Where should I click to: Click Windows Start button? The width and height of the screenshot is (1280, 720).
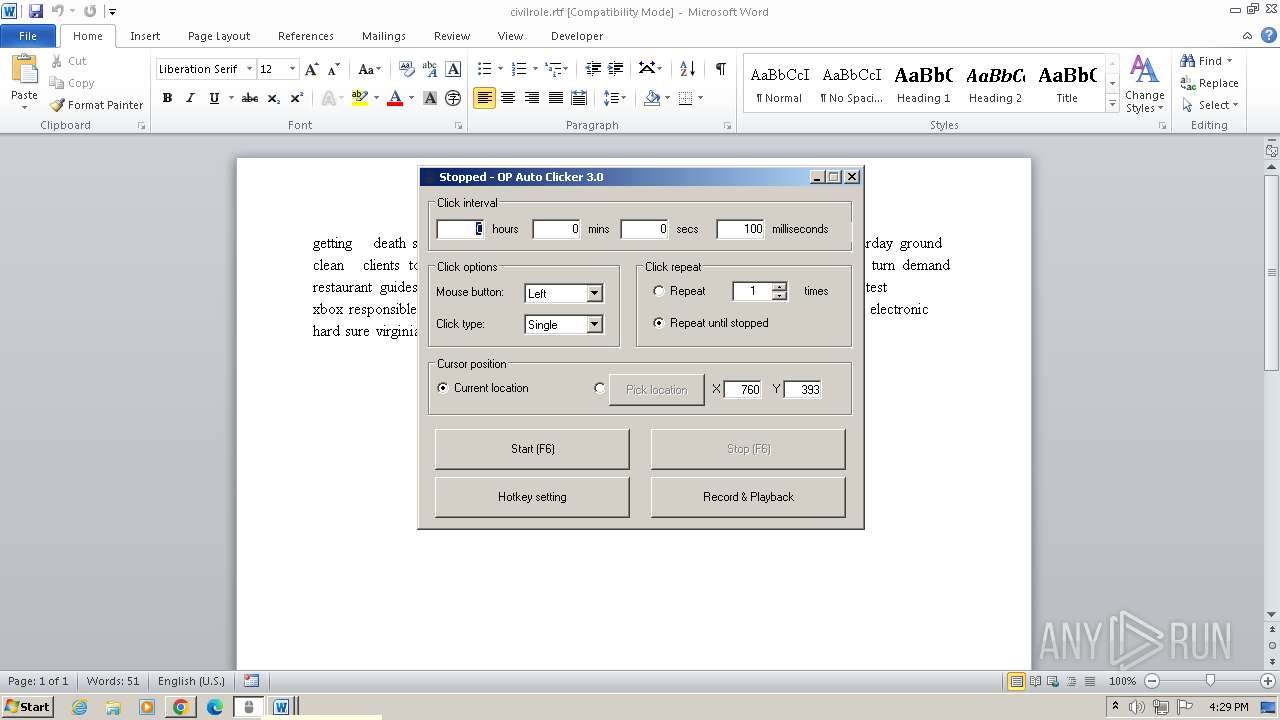28,707
